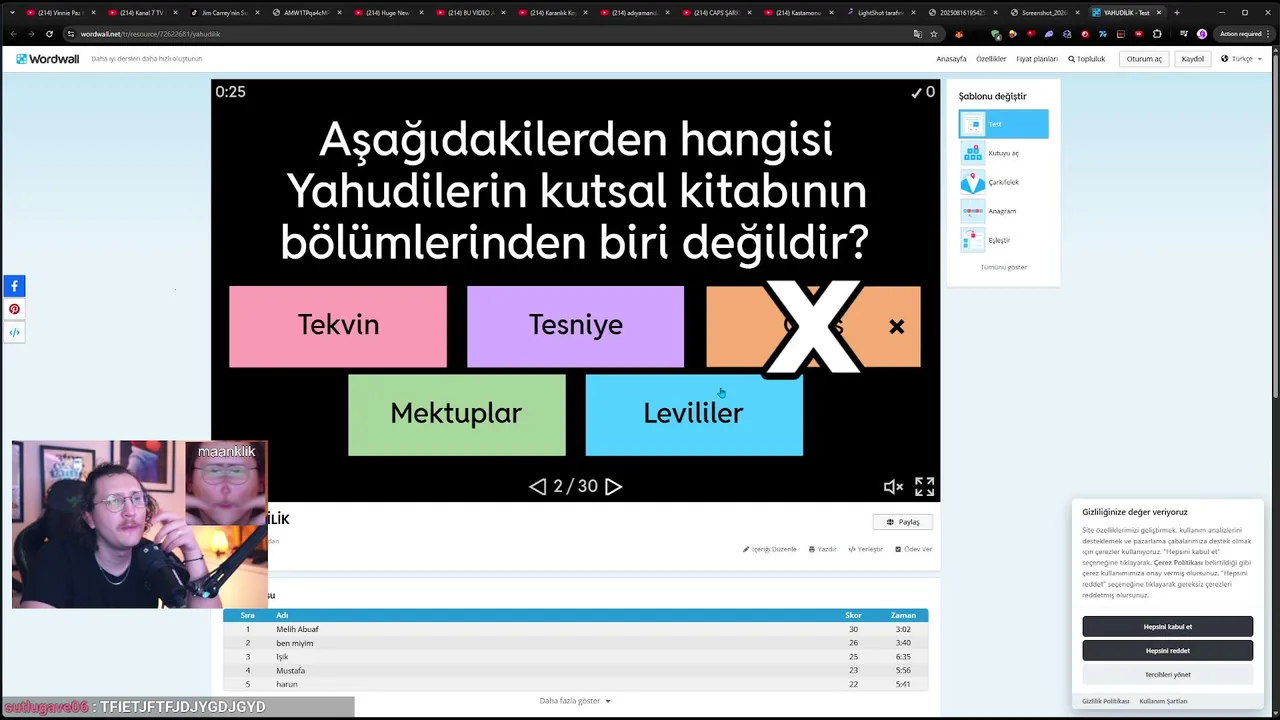Select leaderboard row Melih Abuaf
1280x720 pixels.
point(575,629)
